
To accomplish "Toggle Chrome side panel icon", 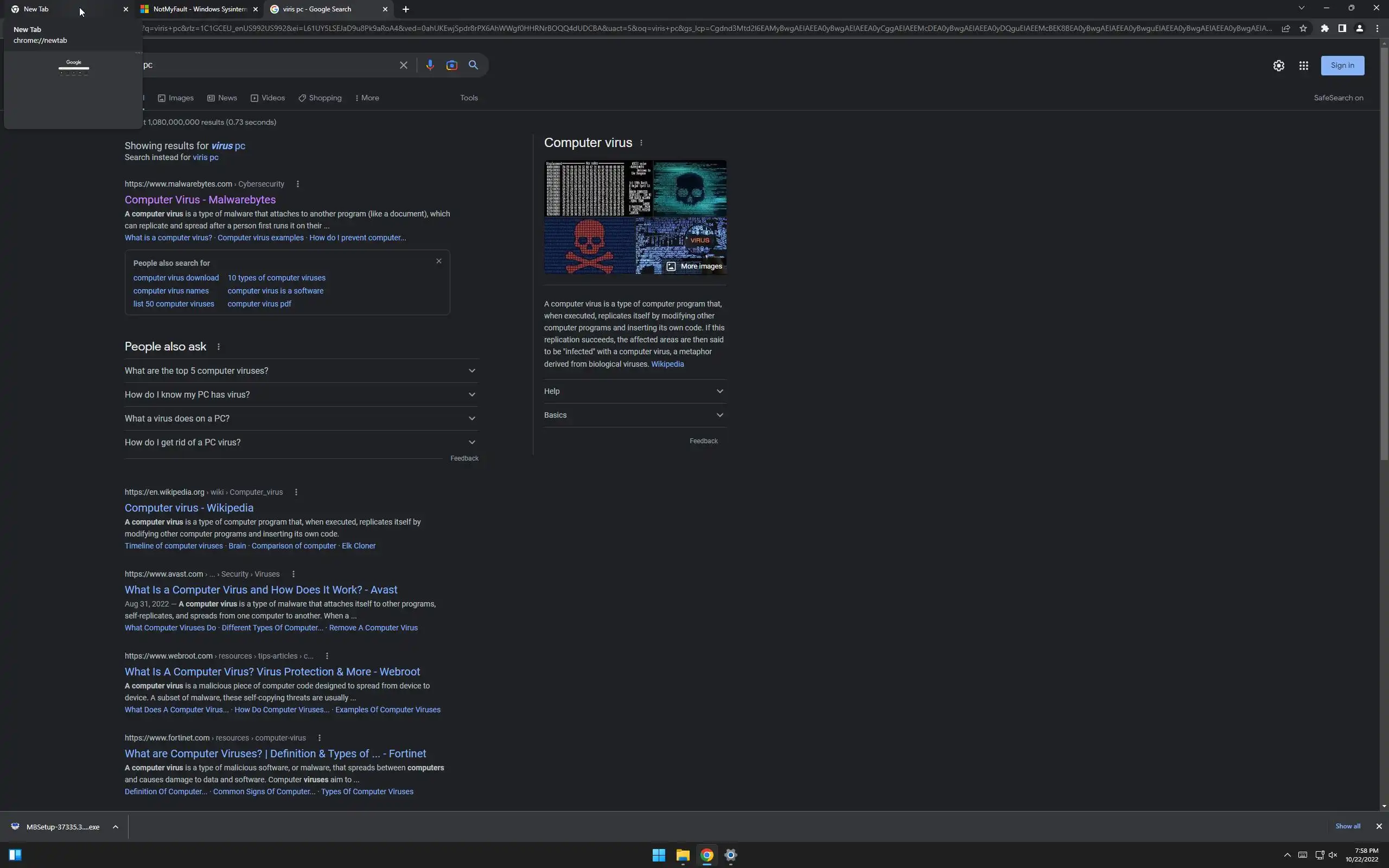I will pos(1342,29).
